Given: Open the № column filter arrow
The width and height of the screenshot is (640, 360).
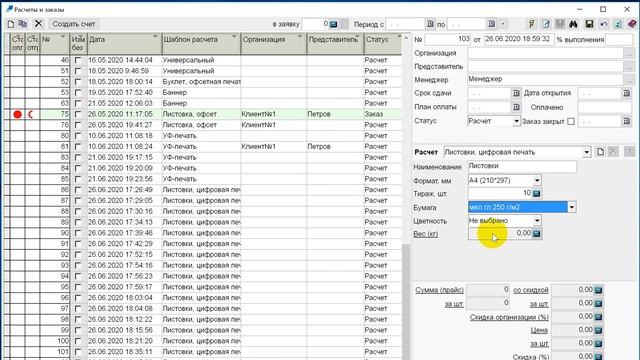Looking at the screenshot, I should (63, 37).
